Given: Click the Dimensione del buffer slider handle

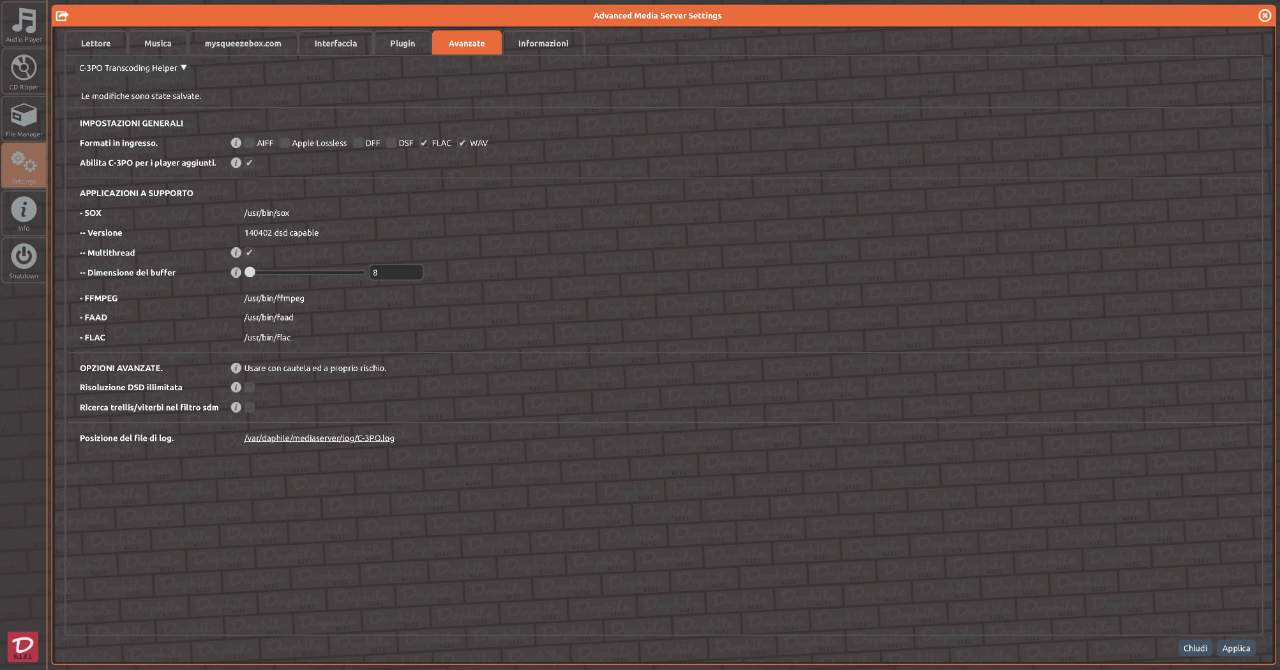Looking at the screenshot, I should pyautogui.click(x=250, y=272).
